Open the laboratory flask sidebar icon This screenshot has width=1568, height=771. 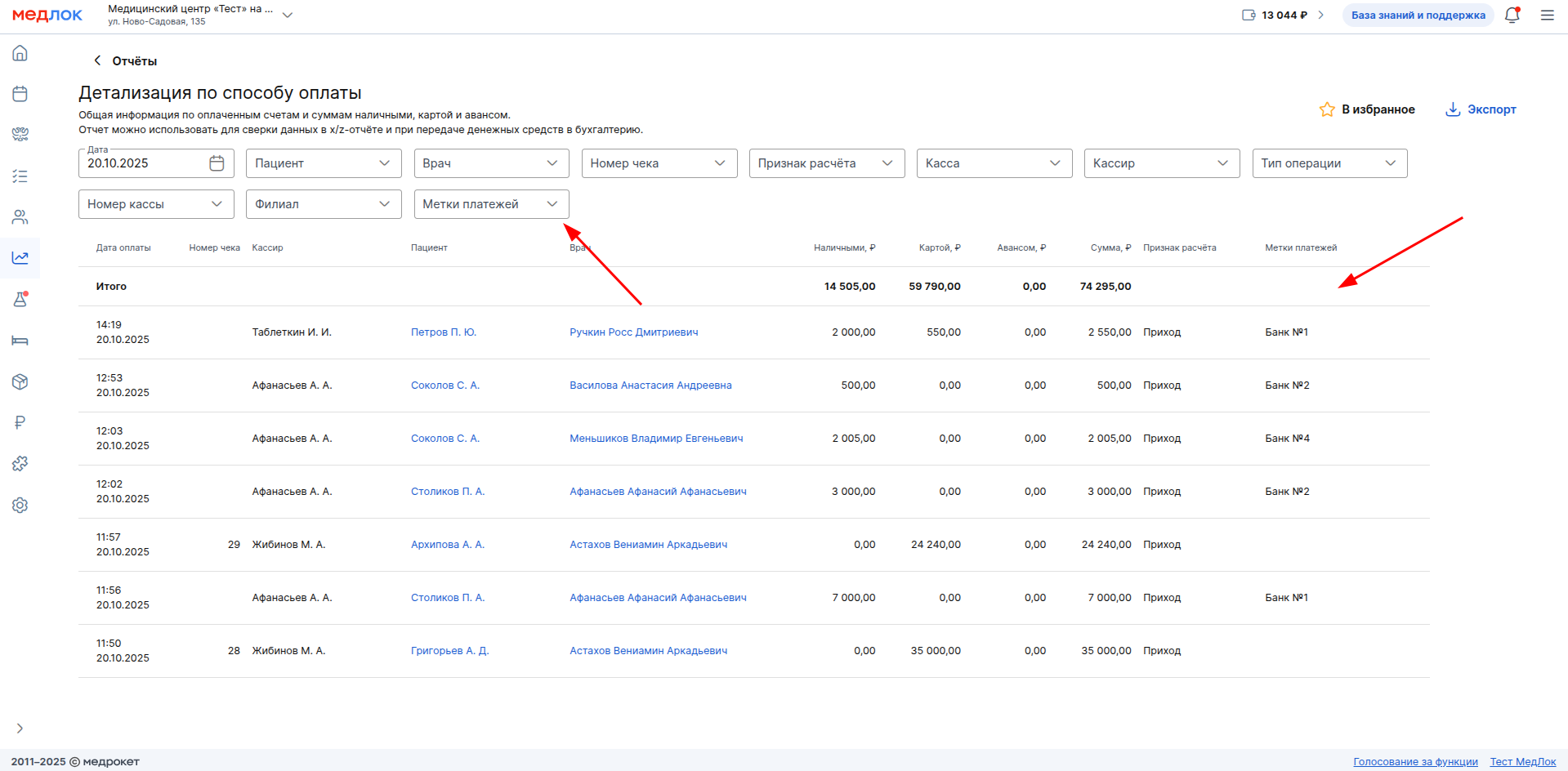(20, 300)
